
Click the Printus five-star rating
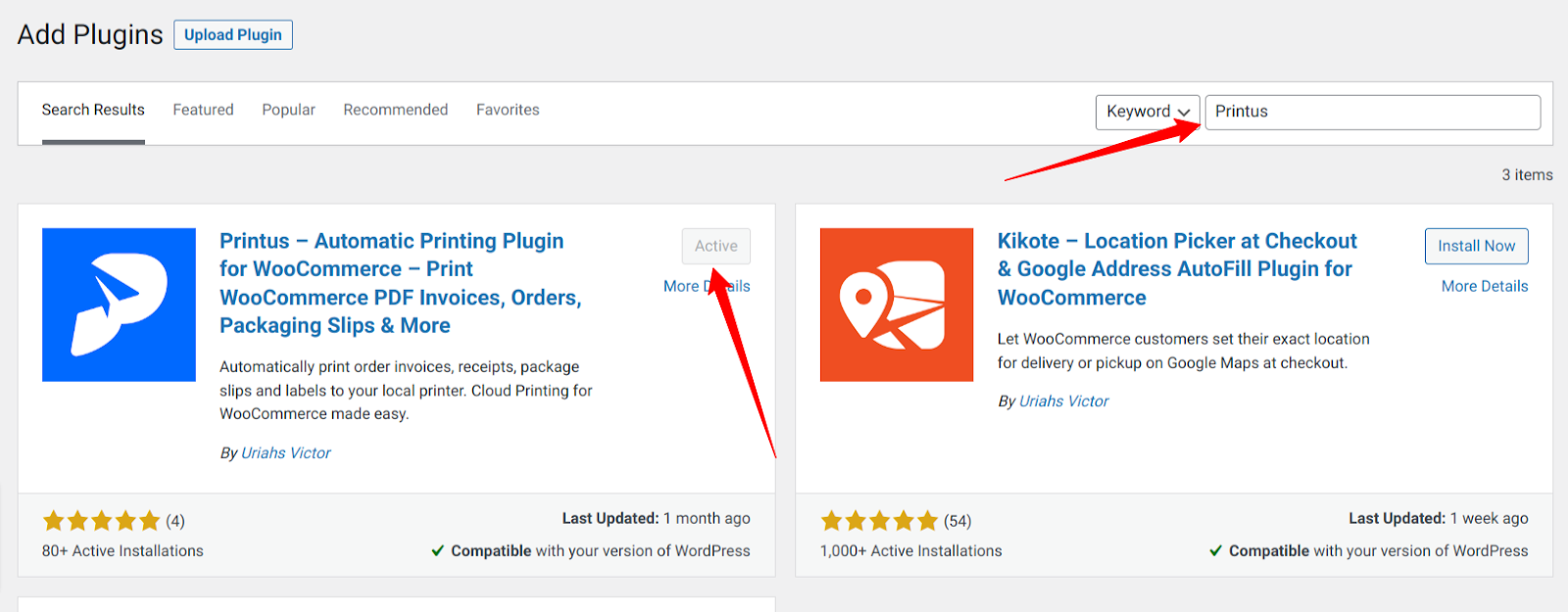(x=101, y=521)
